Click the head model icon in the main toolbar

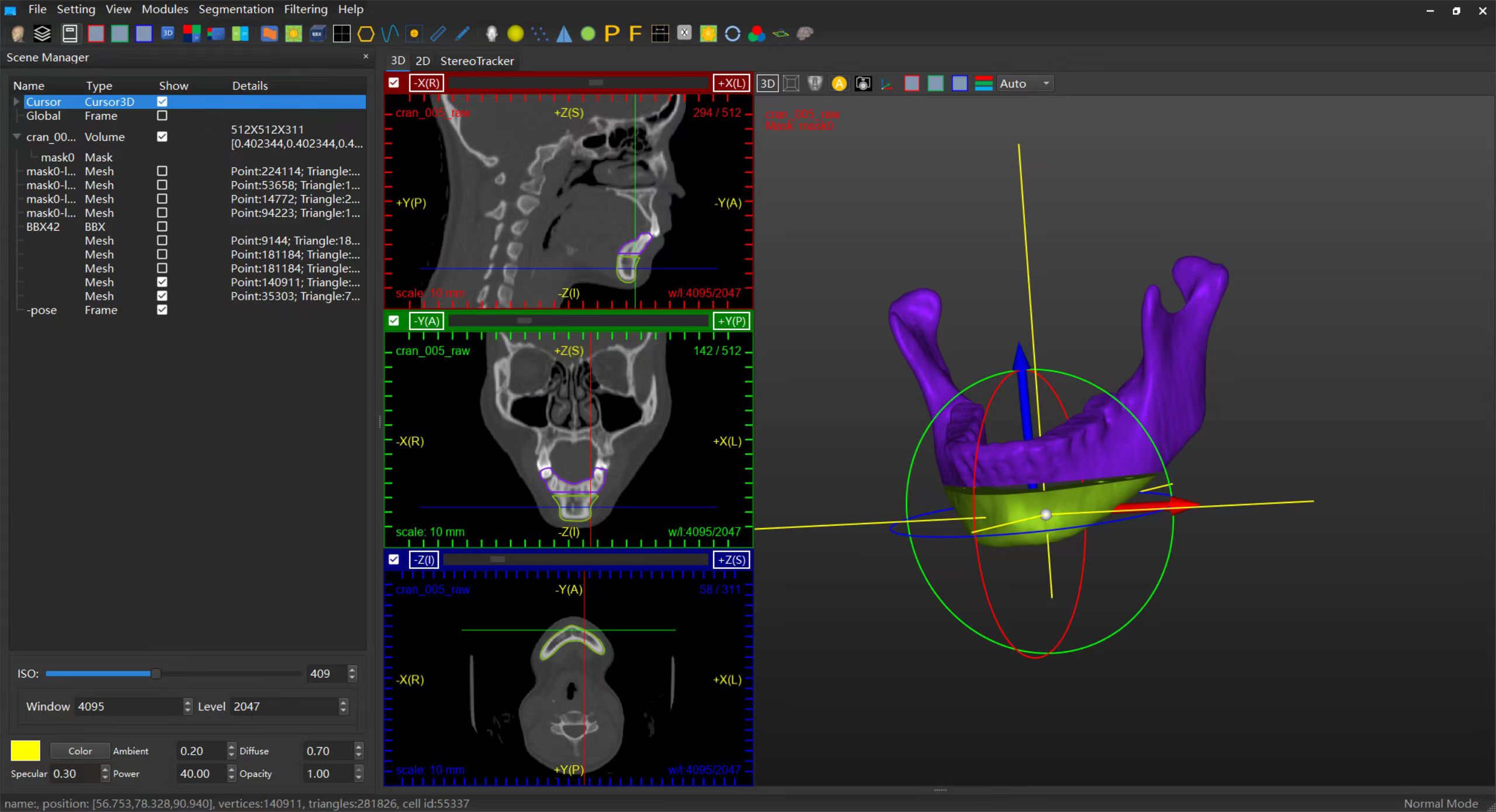click(x=18, y=34)
